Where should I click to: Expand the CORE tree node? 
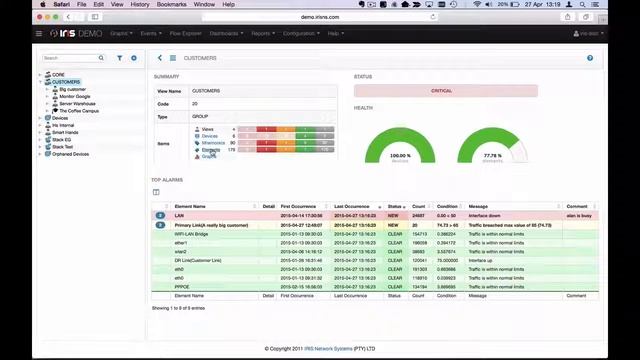(x=40, y=75)
